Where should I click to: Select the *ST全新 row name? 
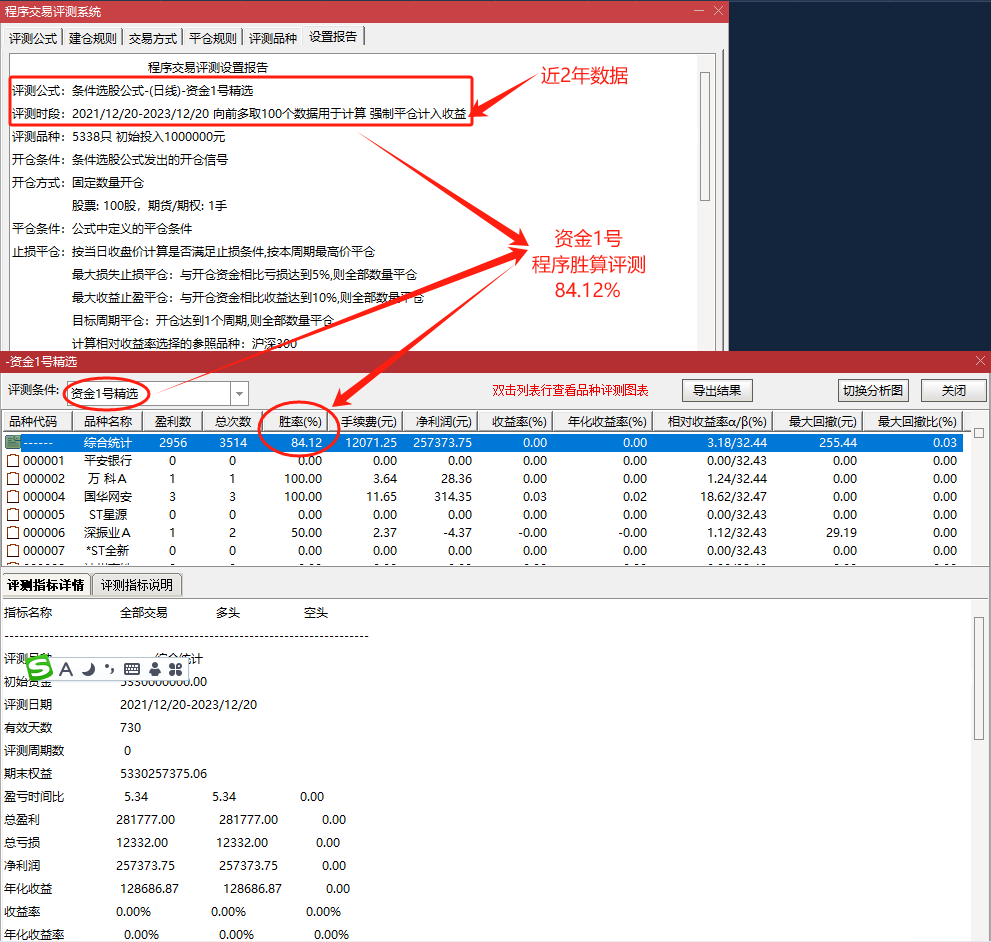click(x=107, y=551)
